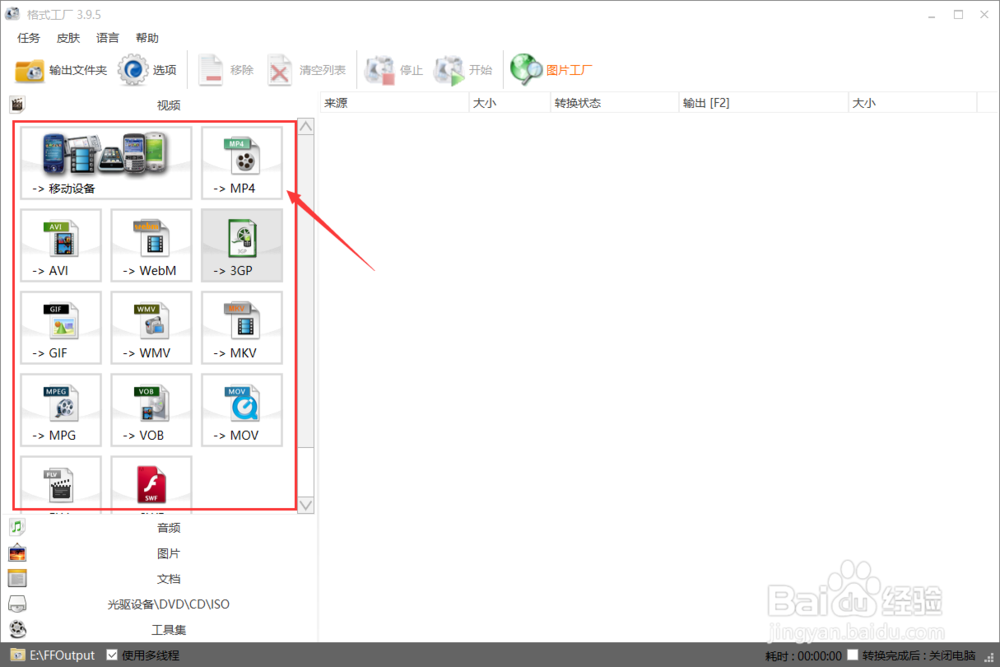This screenshot has height=667, width=1000.
Task: Open the 输出文件夹 output folder
Action: click(61, 70)
